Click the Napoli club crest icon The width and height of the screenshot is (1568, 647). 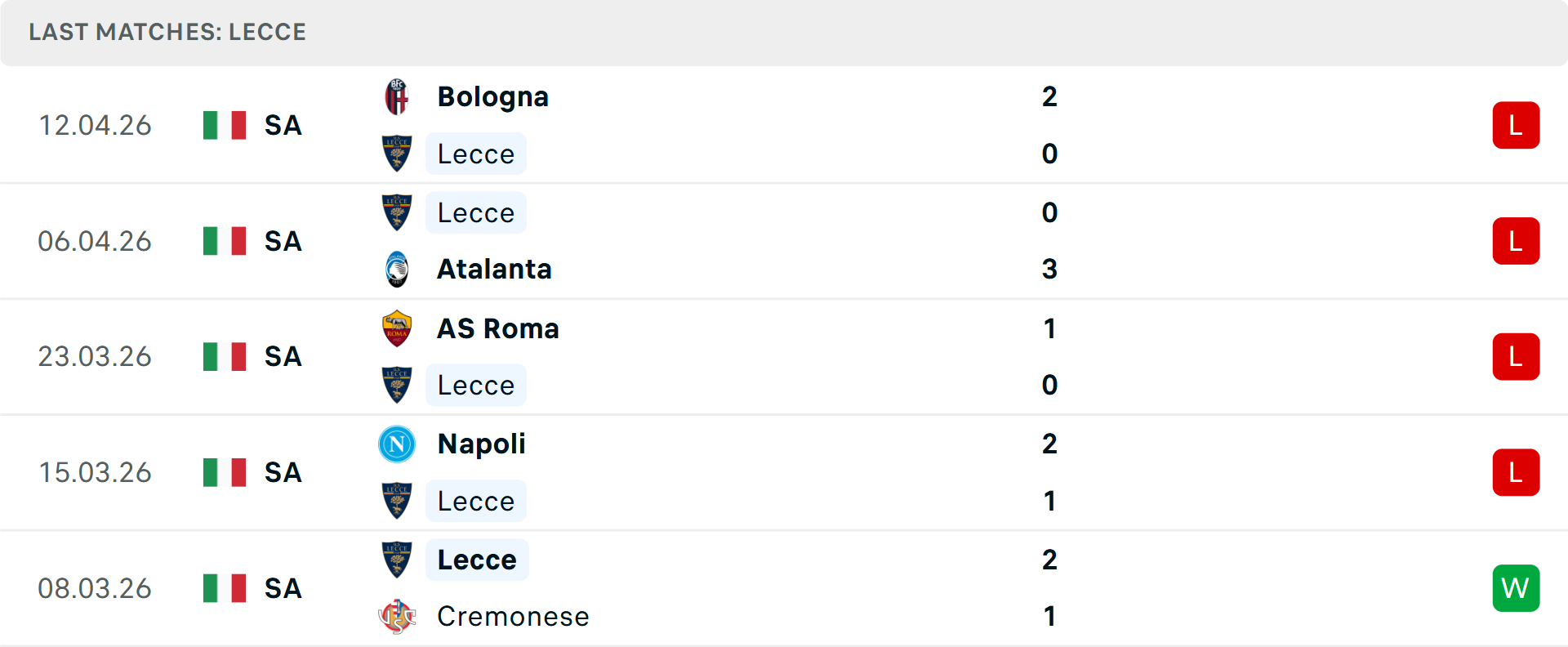tap(397, 444)
